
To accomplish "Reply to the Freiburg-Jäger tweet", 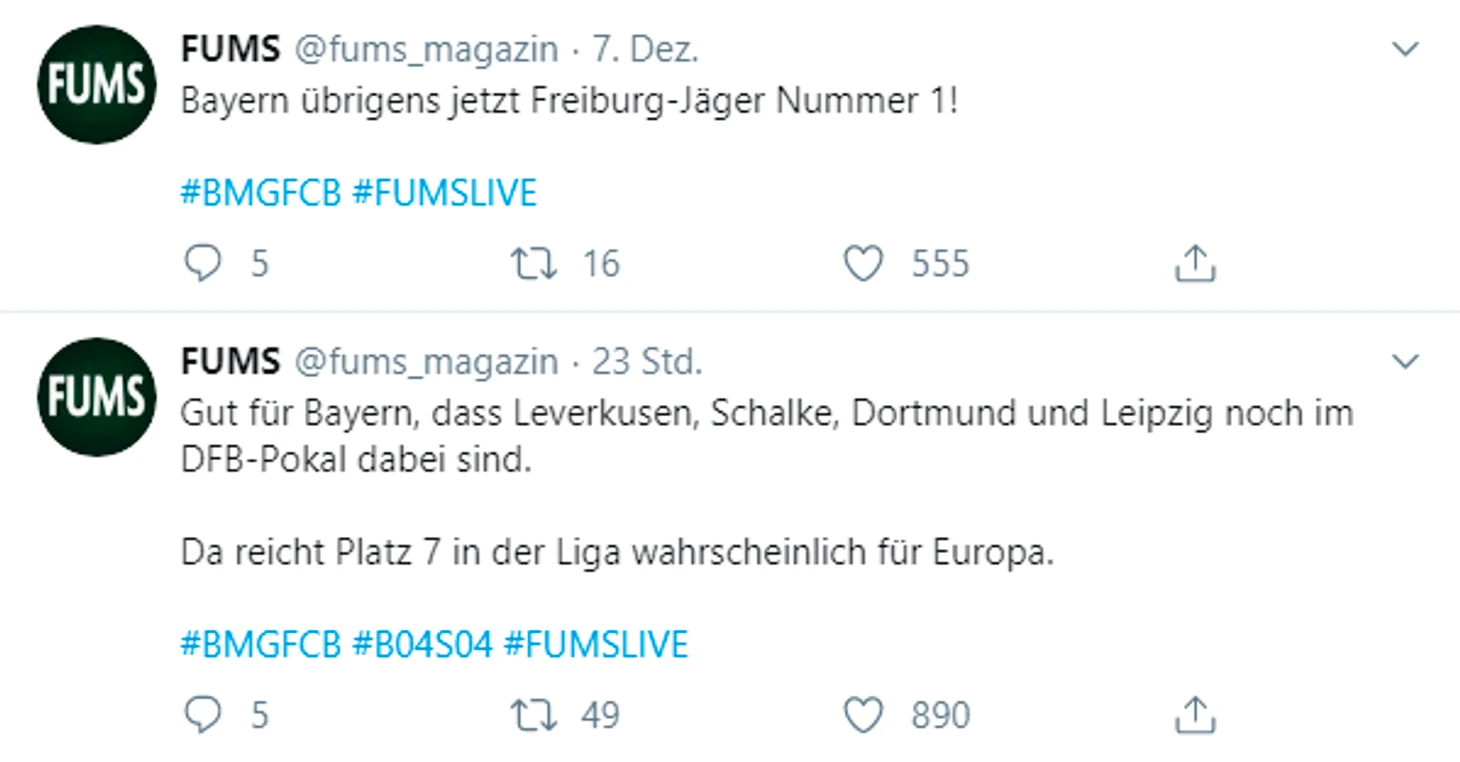I will (x=203, y=264).
